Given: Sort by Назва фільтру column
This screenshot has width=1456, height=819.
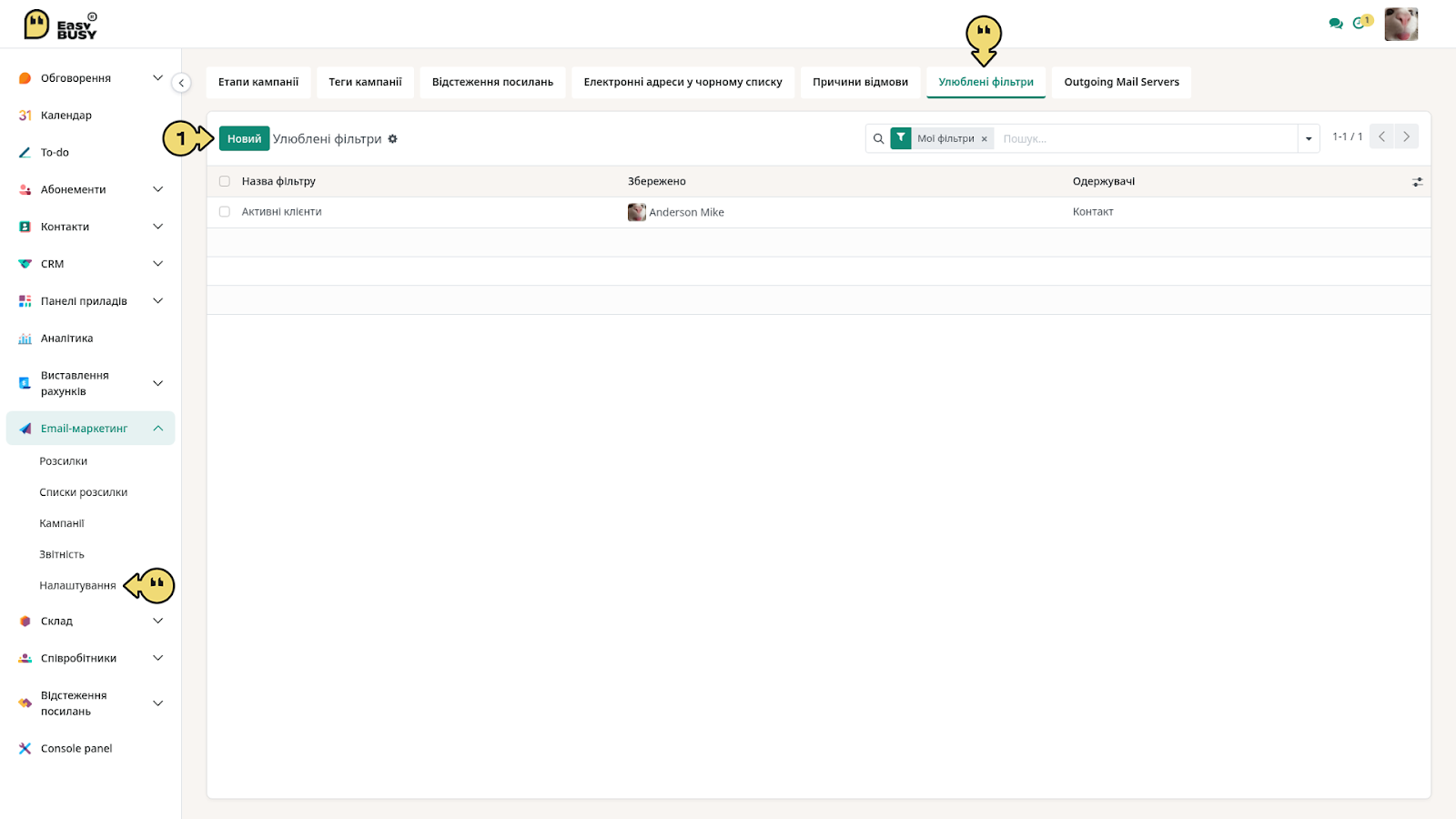Looking at the screenshot, I should tap(278, 182).
